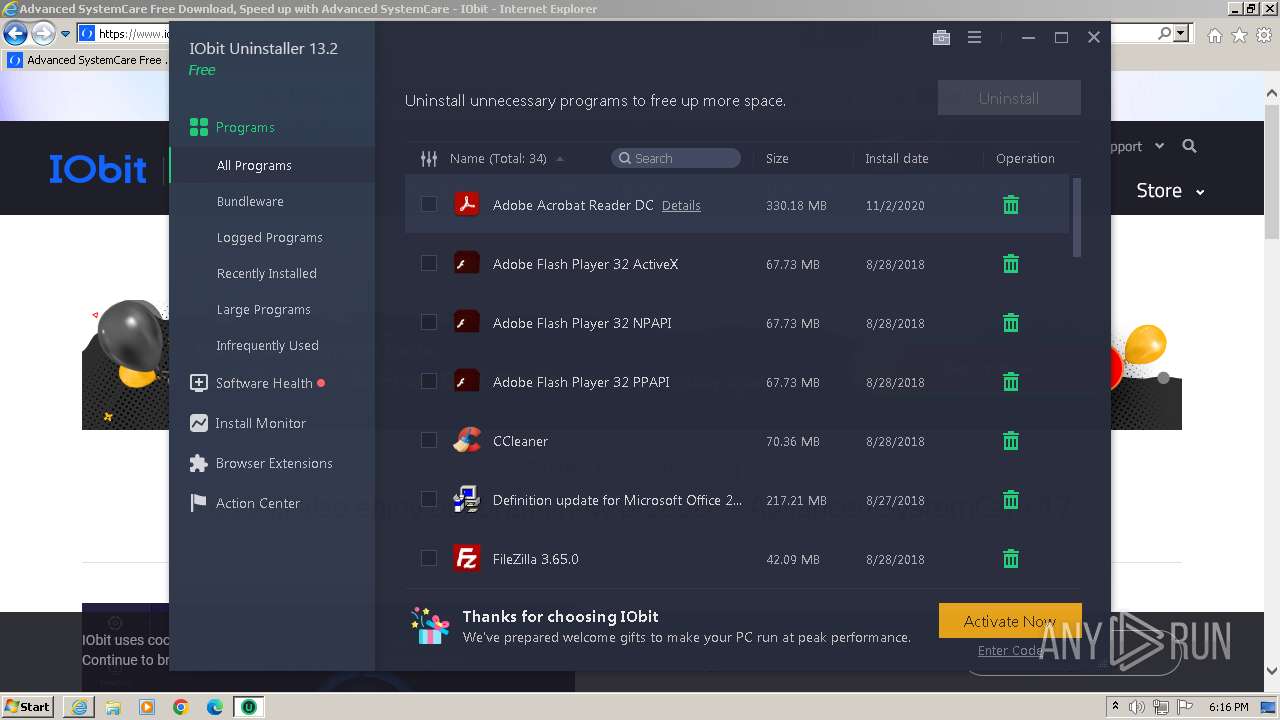
Task: Click trash icon for Adobe Flash Player 32 ActiveX
Action: (x=1011, y=264)
